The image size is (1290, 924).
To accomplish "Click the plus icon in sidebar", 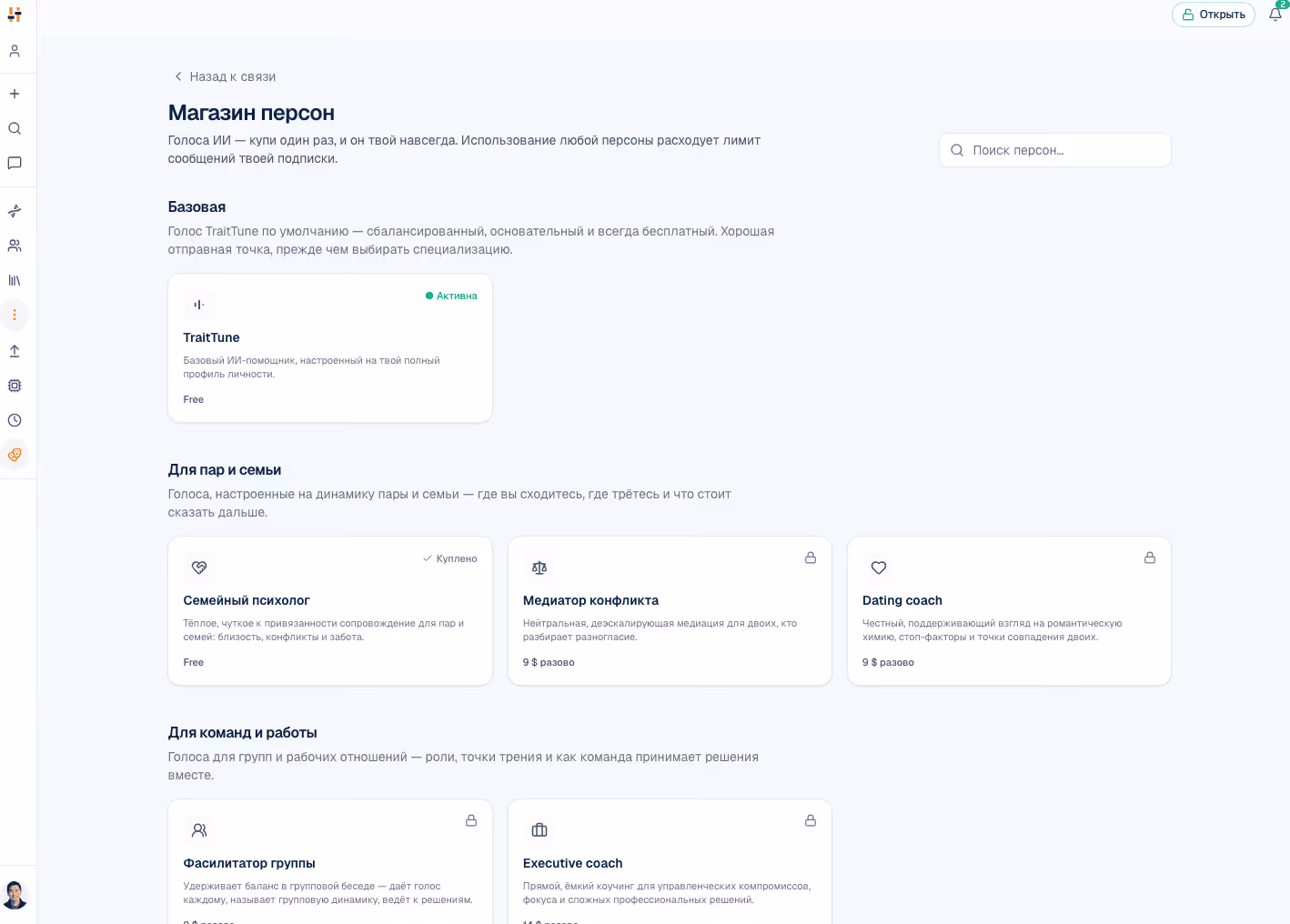I will [x=15, y=94].
